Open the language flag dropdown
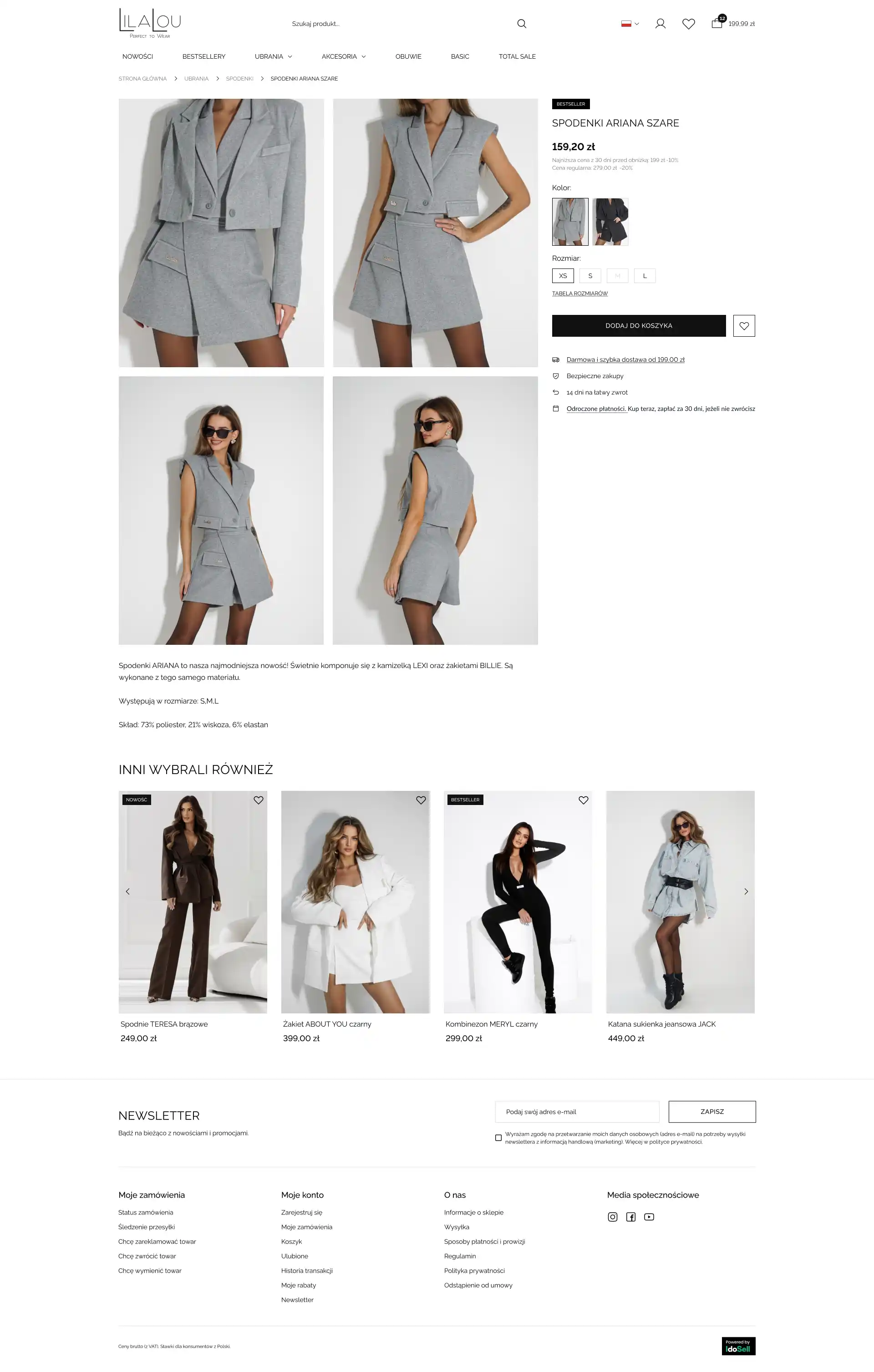Image resolution: width=874 pixels, height=1372 pixels. coord(630,24)
